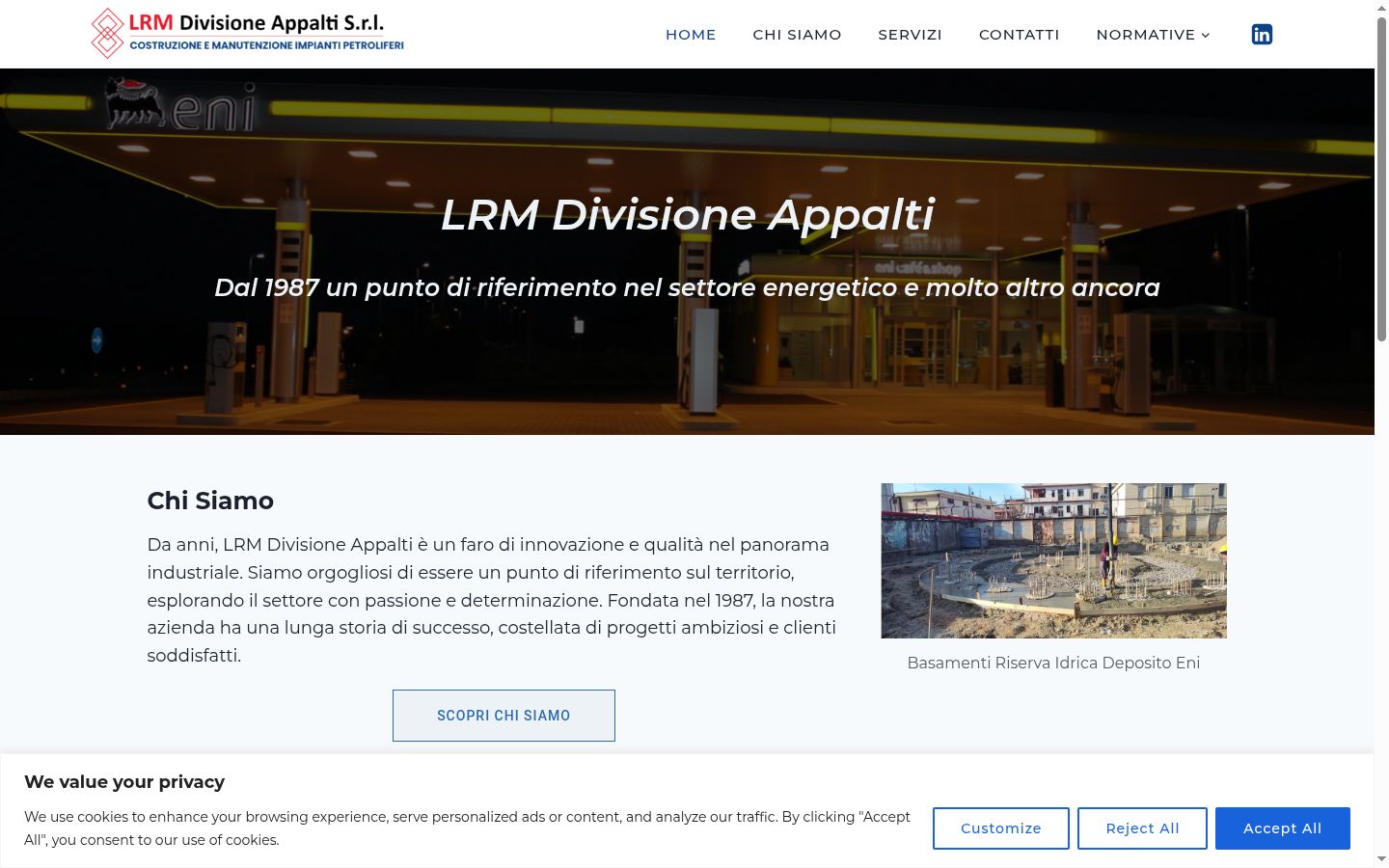Screen dimensions: 1389x868
Task: Click the vertical scrollbar thumb
Action: (1381, 179)
